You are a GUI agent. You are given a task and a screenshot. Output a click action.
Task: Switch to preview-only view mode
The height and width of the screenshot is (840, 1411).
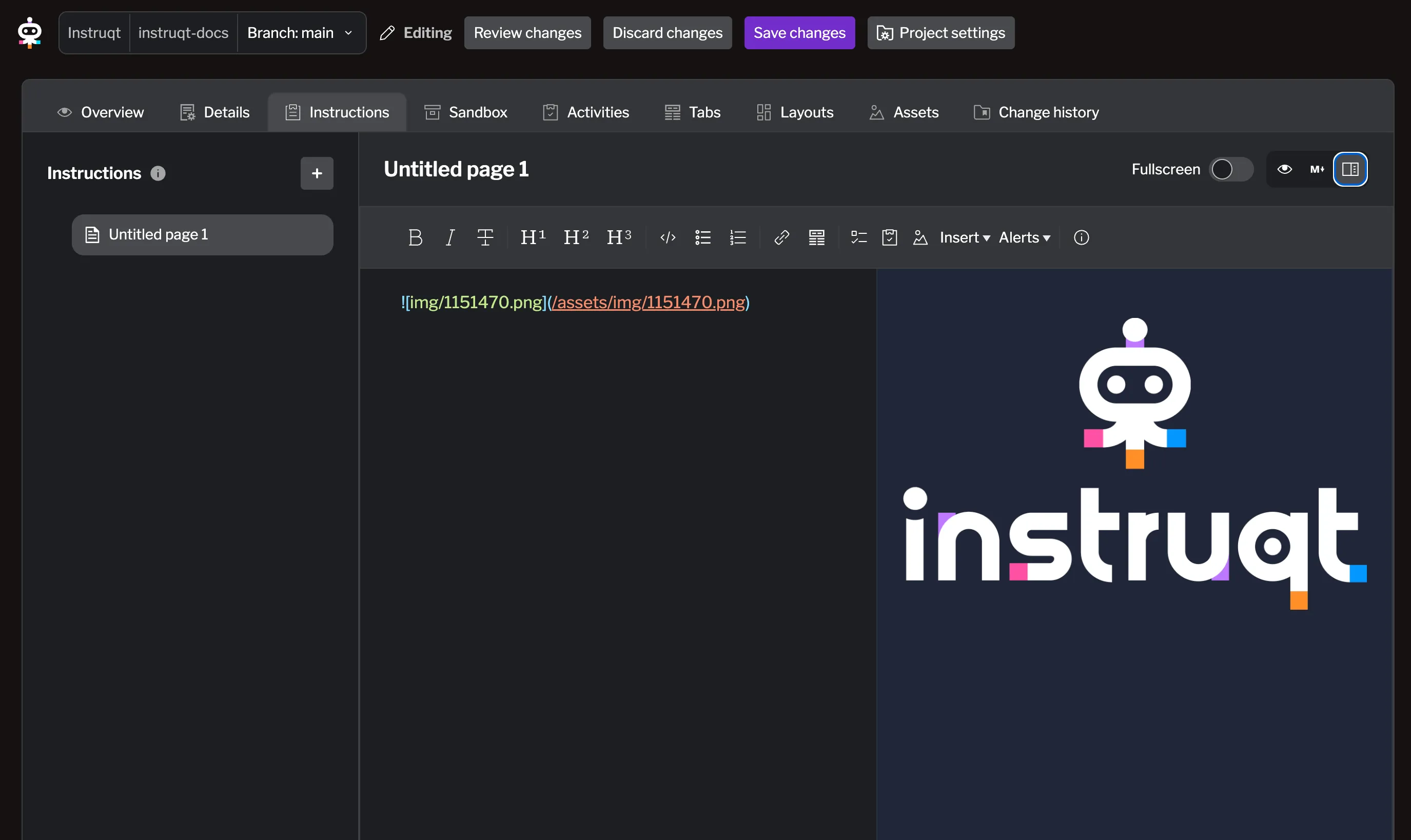click(1284, 169)
